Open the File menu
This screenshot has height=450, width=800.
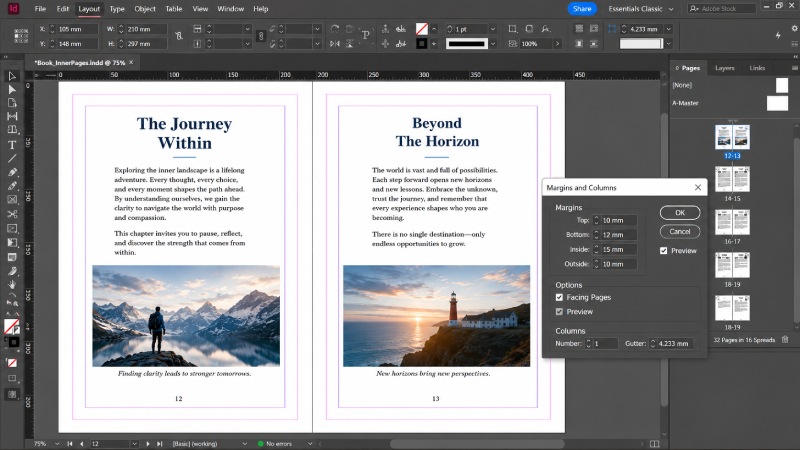coord(40,9)
